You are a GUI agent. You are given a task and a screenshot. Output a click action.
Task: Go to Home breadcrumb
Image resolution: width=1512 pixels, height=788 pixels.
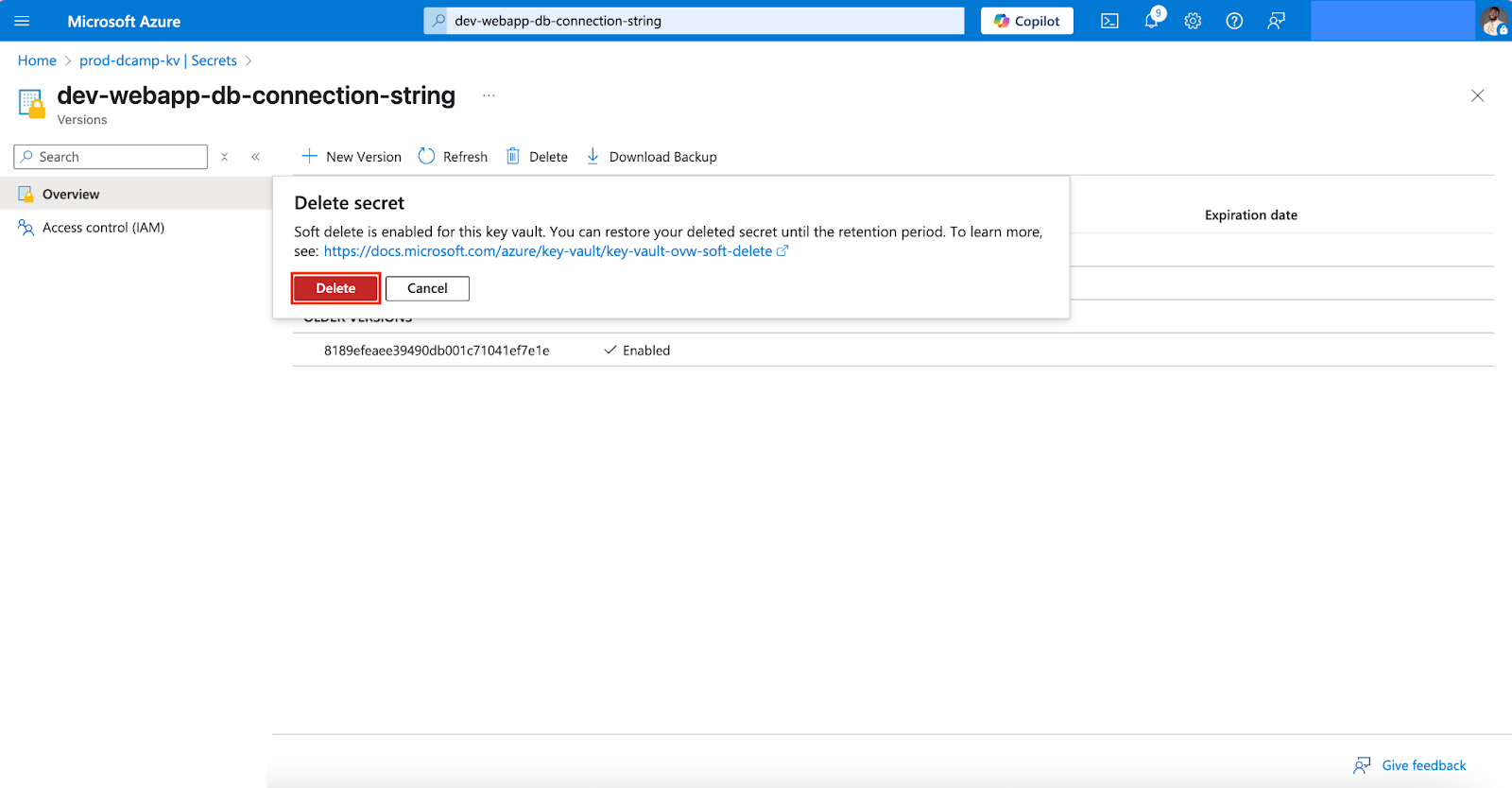tap(37, 60)
